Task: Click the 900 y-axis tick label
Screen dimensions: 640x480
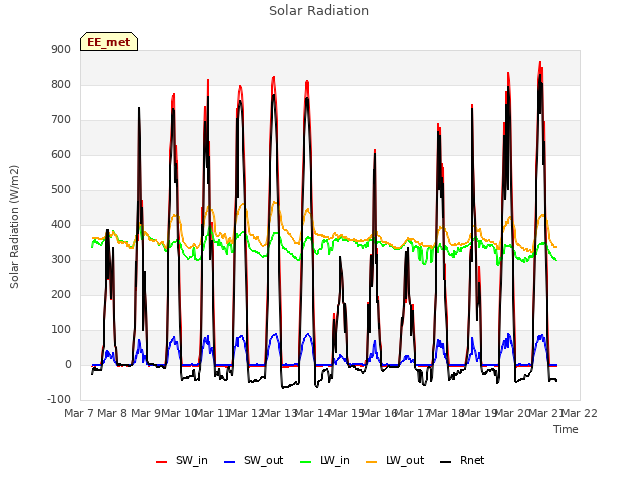Action: (61, 49)
